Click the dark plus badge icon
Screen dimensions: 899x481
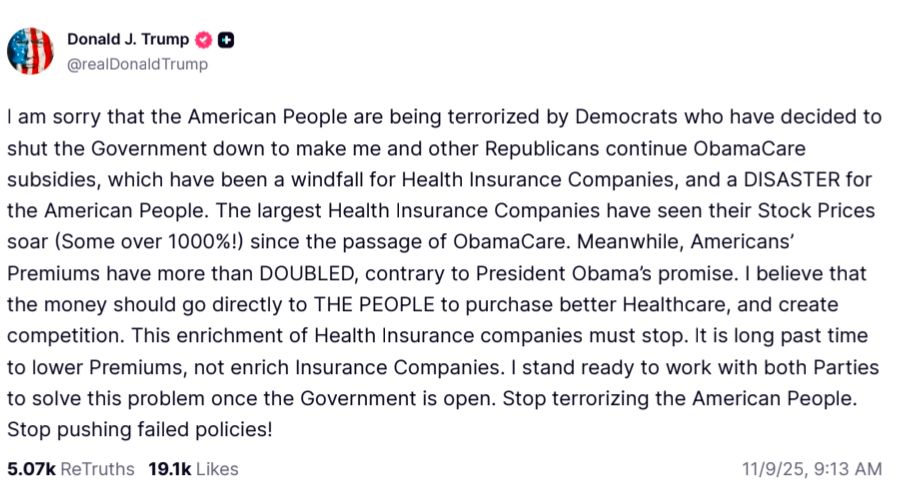(226, 40)
